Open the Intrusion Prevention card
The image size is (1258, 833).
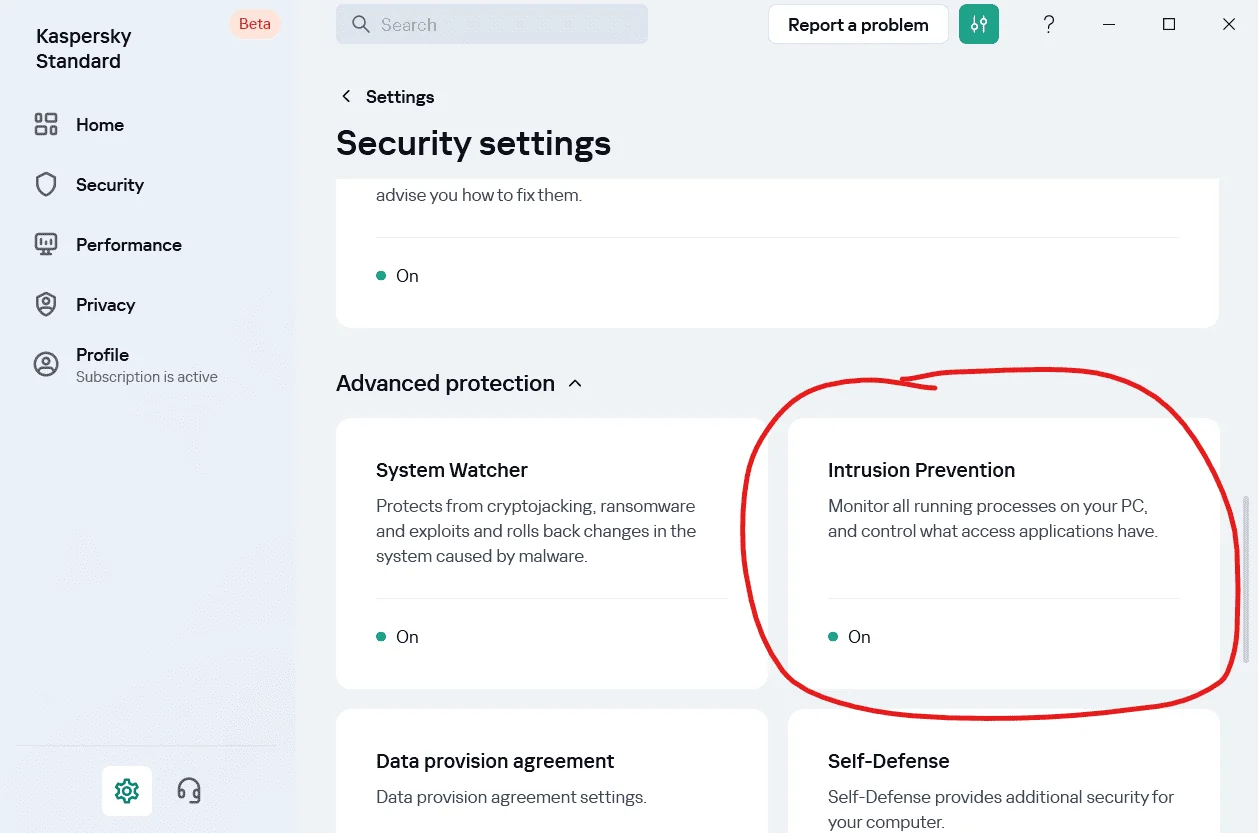tap(1004, 553)
